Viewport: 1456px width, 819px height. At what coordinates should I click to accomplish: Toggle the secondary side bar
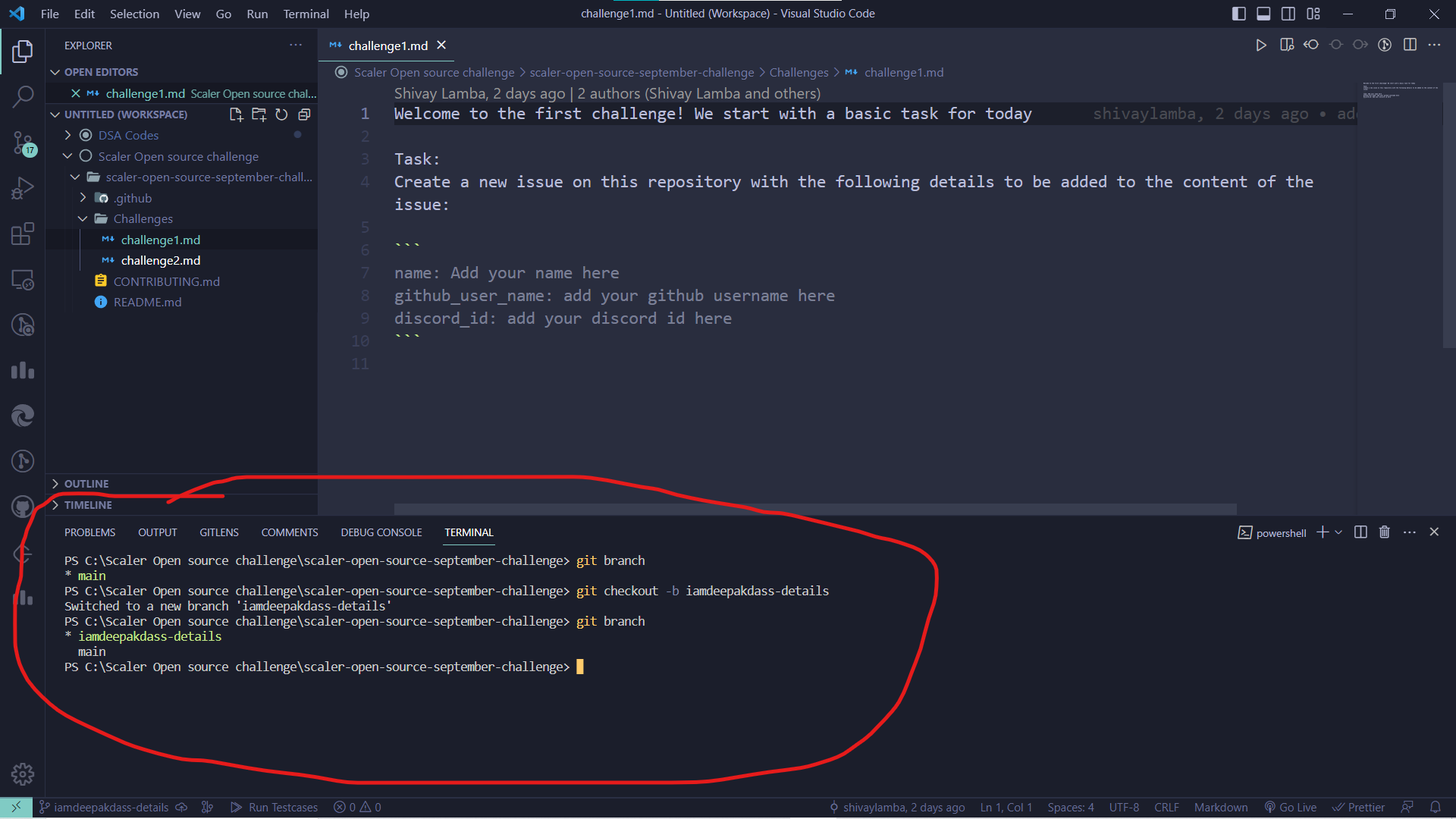point(1288,14)
